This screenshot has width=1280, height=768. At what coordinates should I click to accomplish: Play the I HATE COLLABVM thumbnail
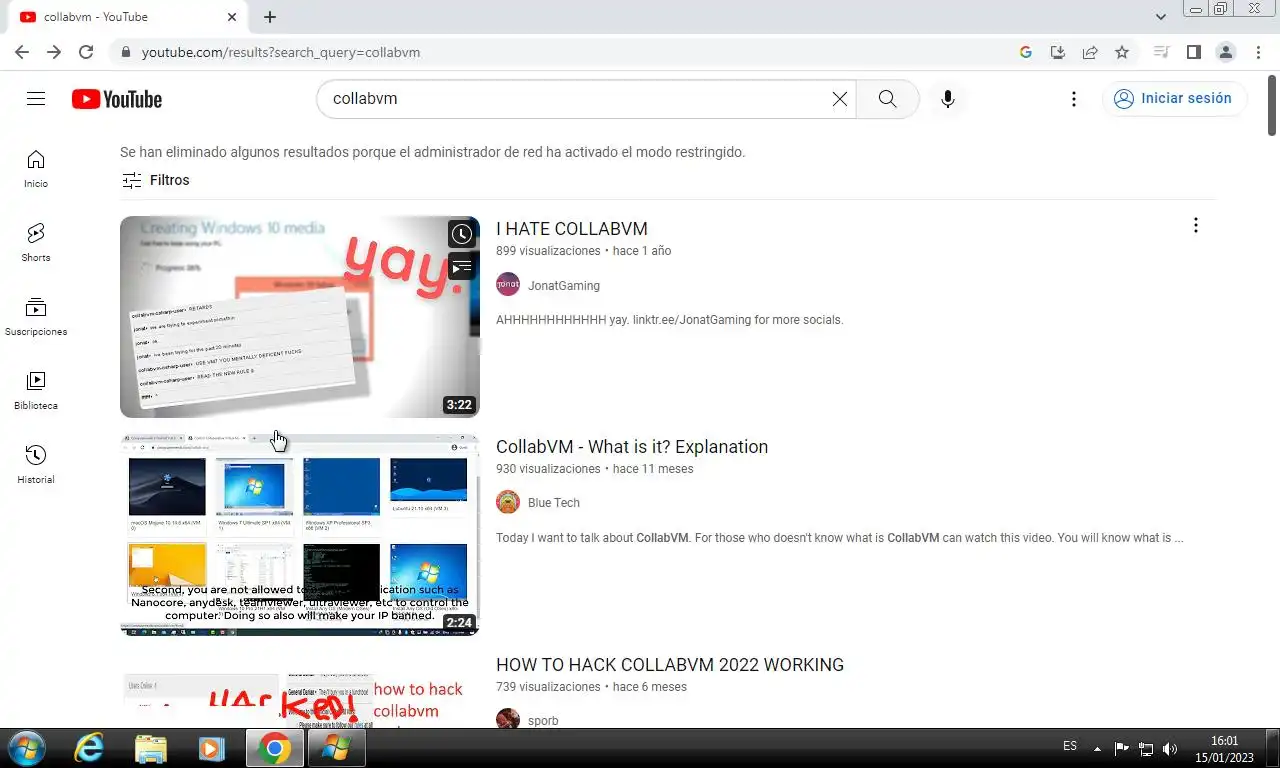point(300,317)
